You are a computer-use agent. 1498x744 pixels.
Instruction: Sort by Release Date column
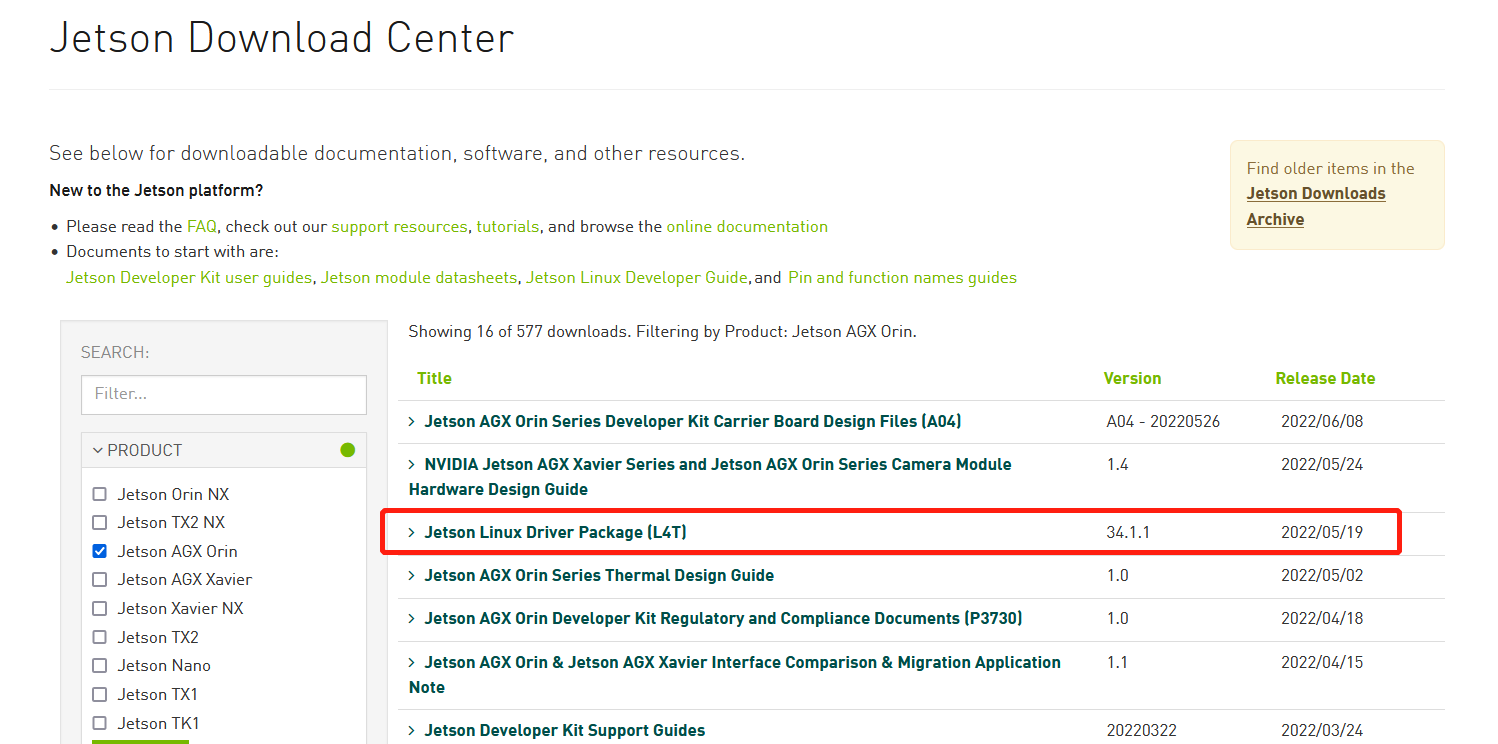(x=1325, y=379)
